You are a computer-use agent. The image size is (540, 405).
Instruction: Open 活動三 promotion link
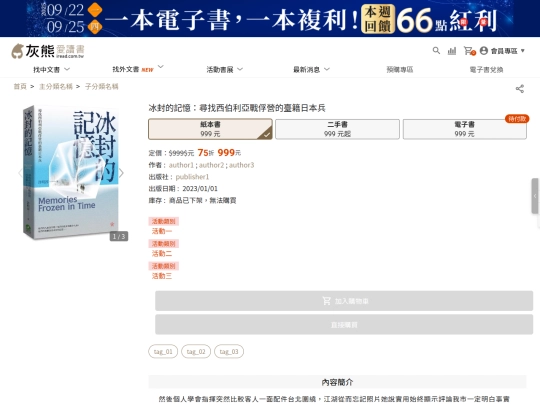coord(162,276)
